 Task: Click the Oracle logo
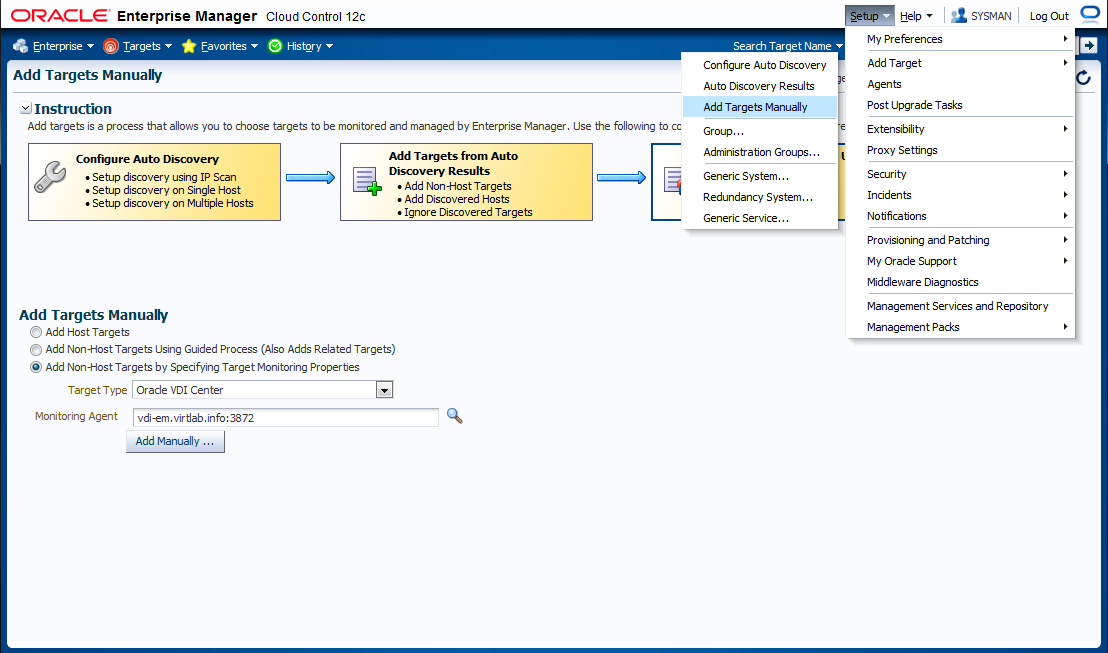tap(60, 16)
